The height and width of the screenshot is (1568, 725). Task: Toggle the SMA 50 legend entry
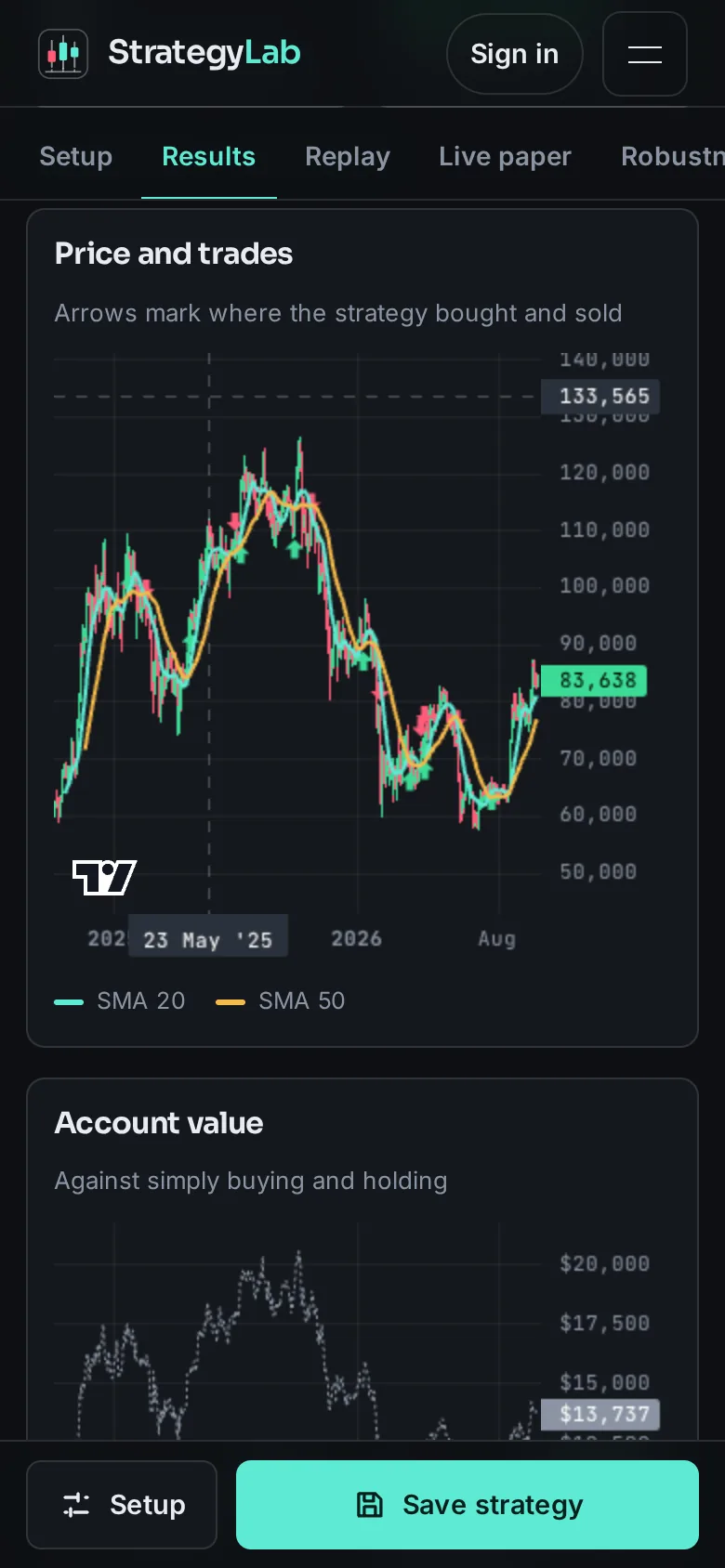(280, 1000)
